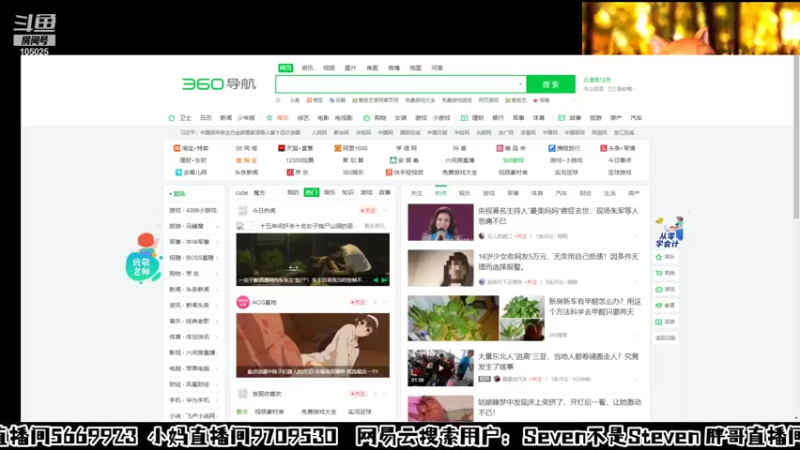800x450 pixels.
Task: Click the 游戏 icon in floating sidebar
Action: pos(659,289)
